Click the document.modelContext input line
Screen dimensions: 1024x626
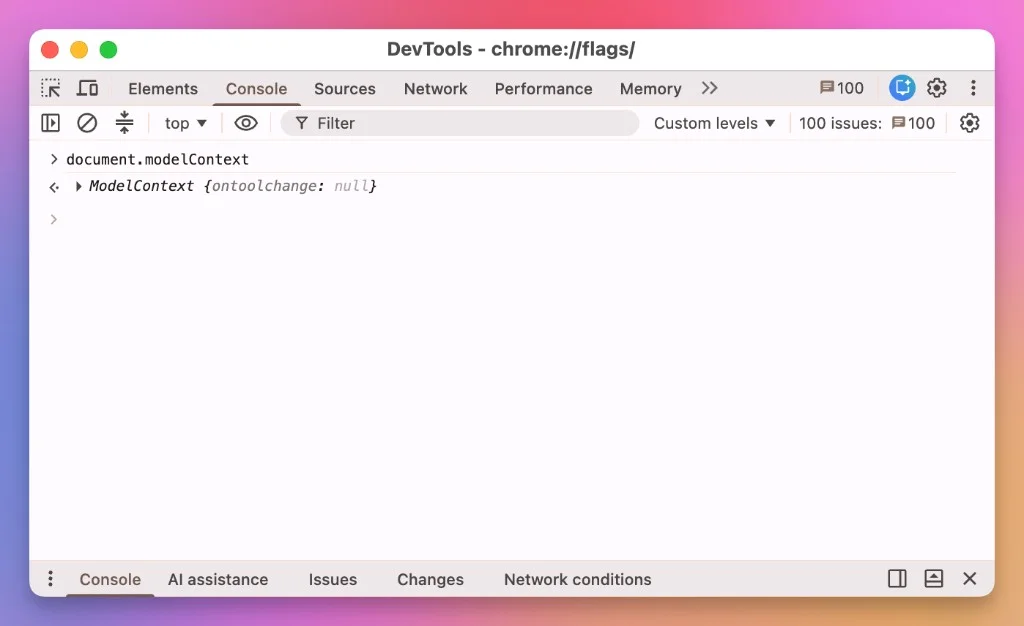[157, 159]
